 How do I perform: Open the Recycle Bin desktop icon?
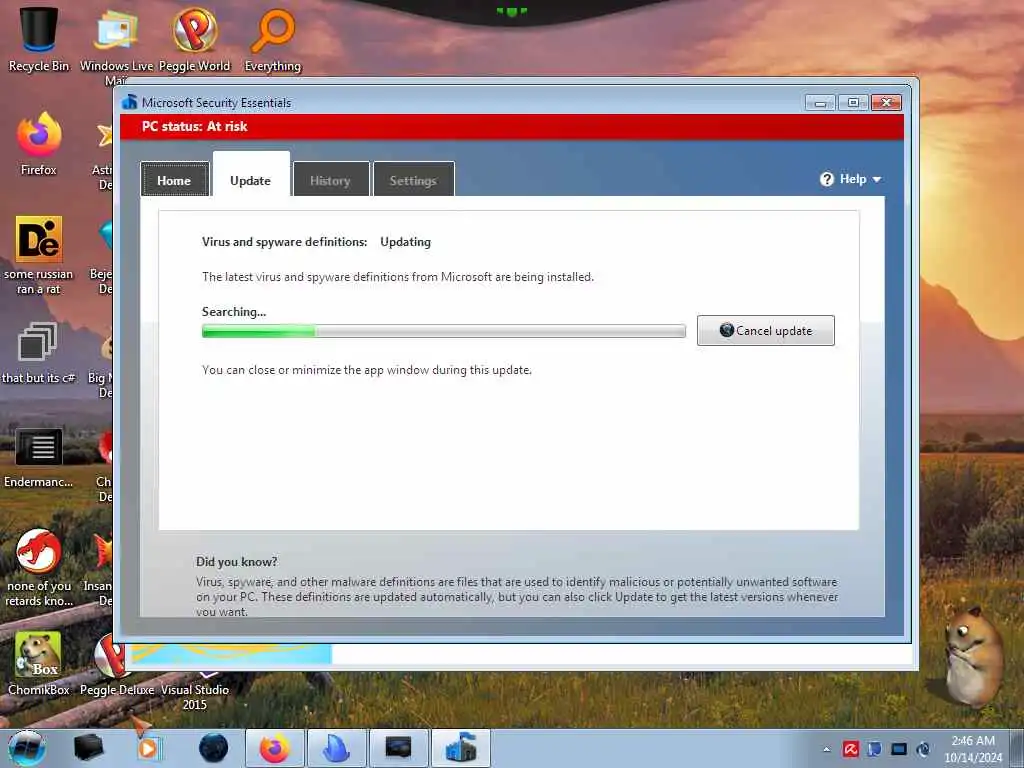point(39,38)
